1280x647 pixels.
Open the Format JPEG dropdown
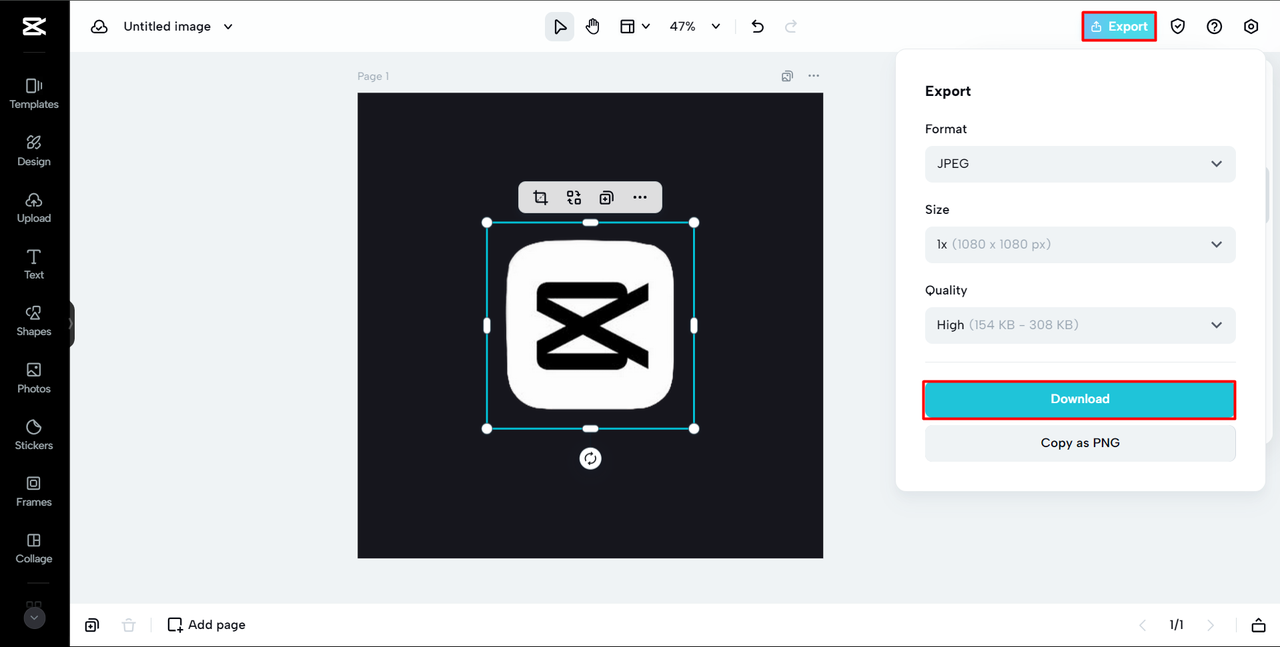1080,164
